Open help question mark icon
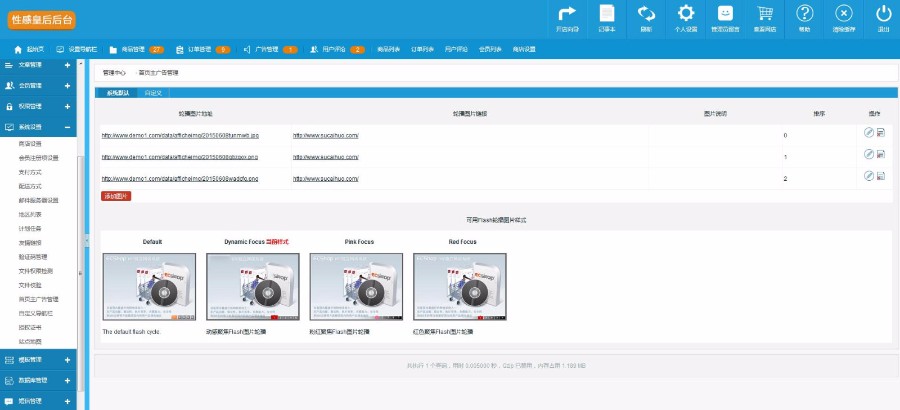This screenshot has width=900, height=410. (x=804, y=14)
